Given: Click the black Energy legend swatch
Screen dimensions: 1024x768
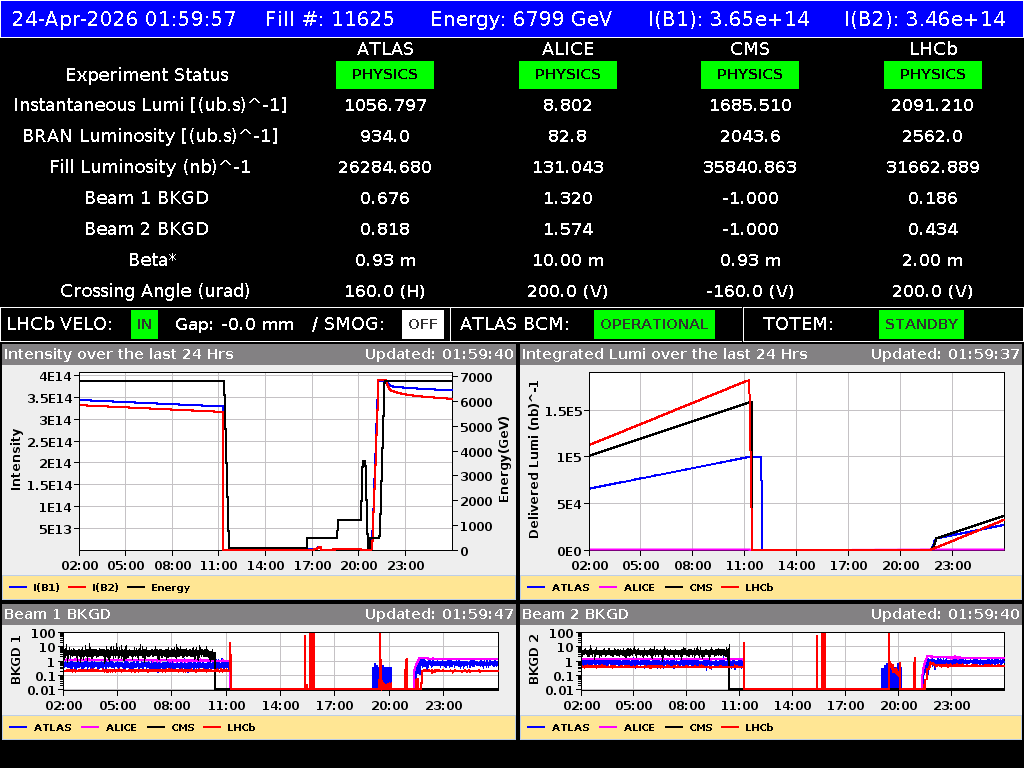Looking at the screenshot, I should [136, 587].
